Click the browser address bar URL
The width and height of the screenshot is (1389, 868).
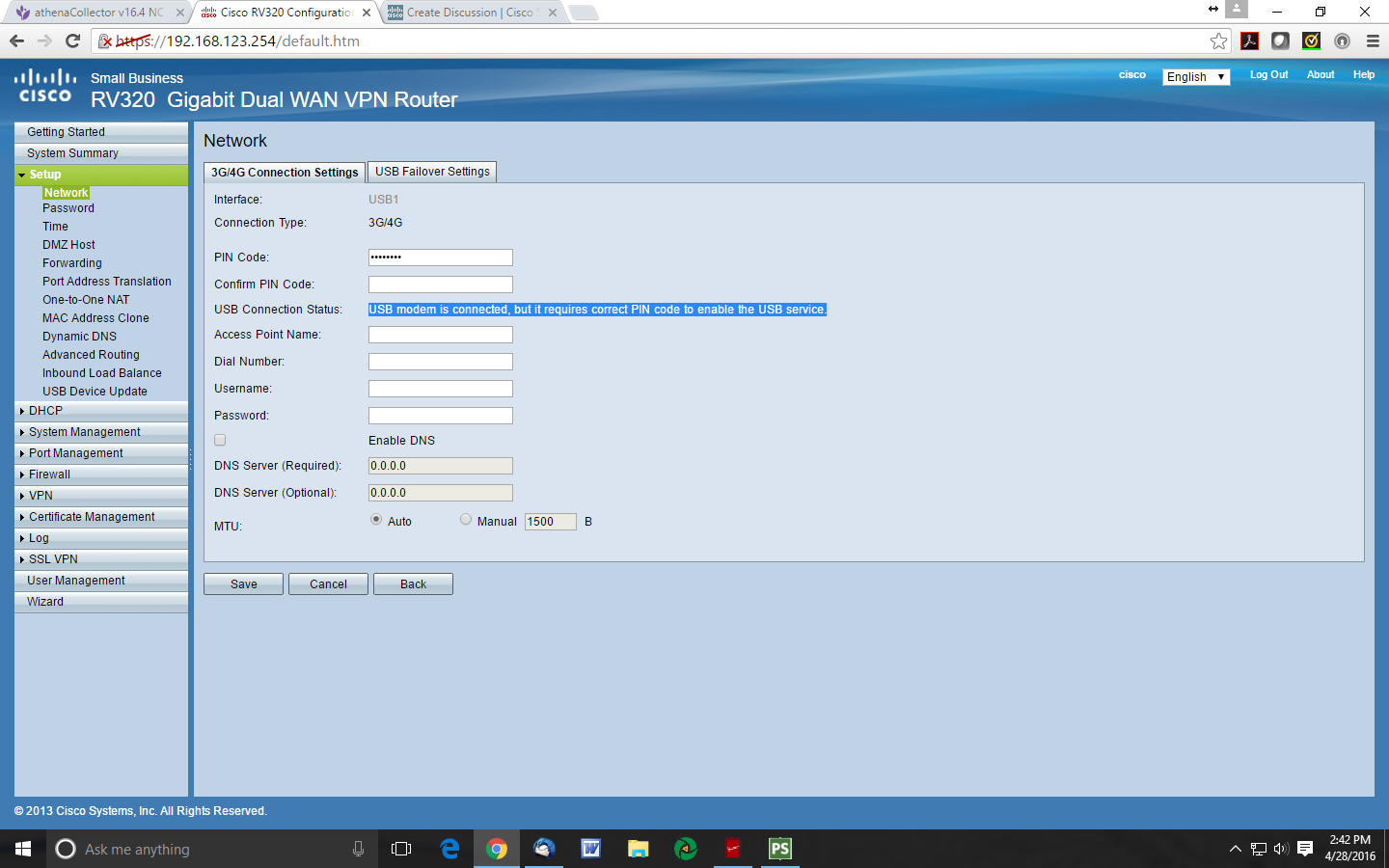pos(237,41)
